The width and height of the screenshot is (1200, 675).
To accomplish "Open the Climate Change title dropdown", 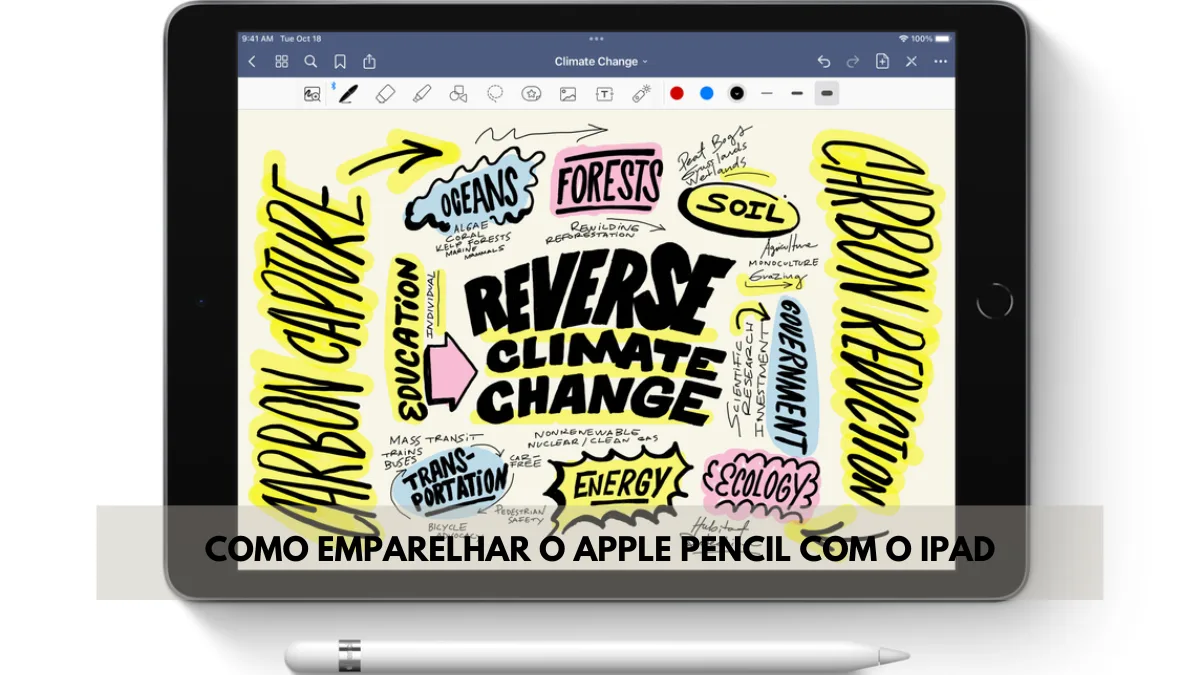I will [x=601, y=62].
